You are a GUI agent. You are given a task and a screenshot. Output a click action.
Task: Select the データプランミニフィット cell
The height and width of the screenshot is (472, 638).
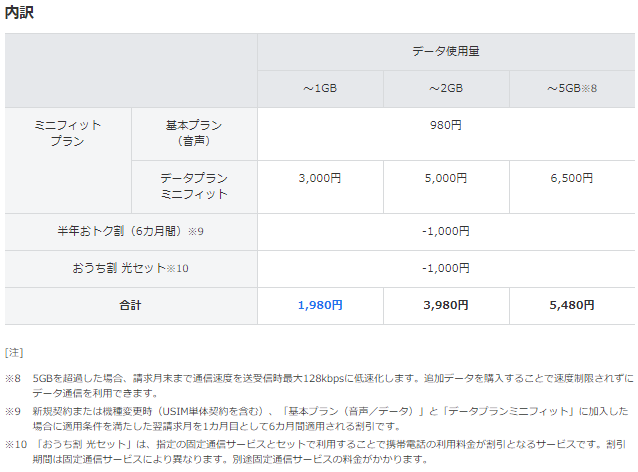(x=193, y=186)
